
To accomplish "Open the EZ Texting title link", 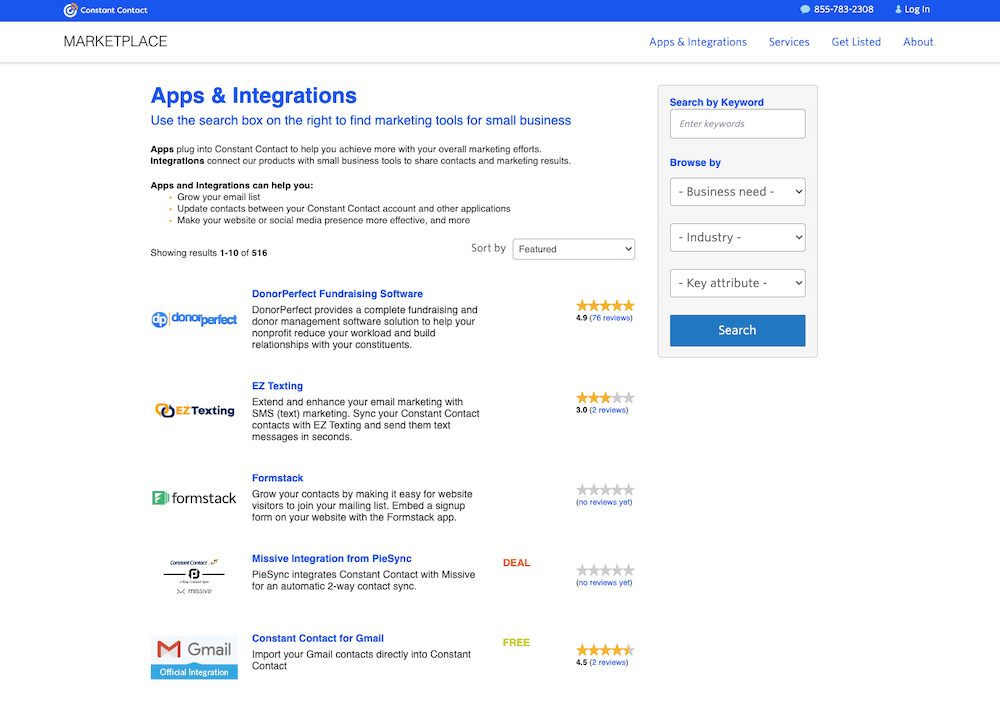I will point(277,386).
